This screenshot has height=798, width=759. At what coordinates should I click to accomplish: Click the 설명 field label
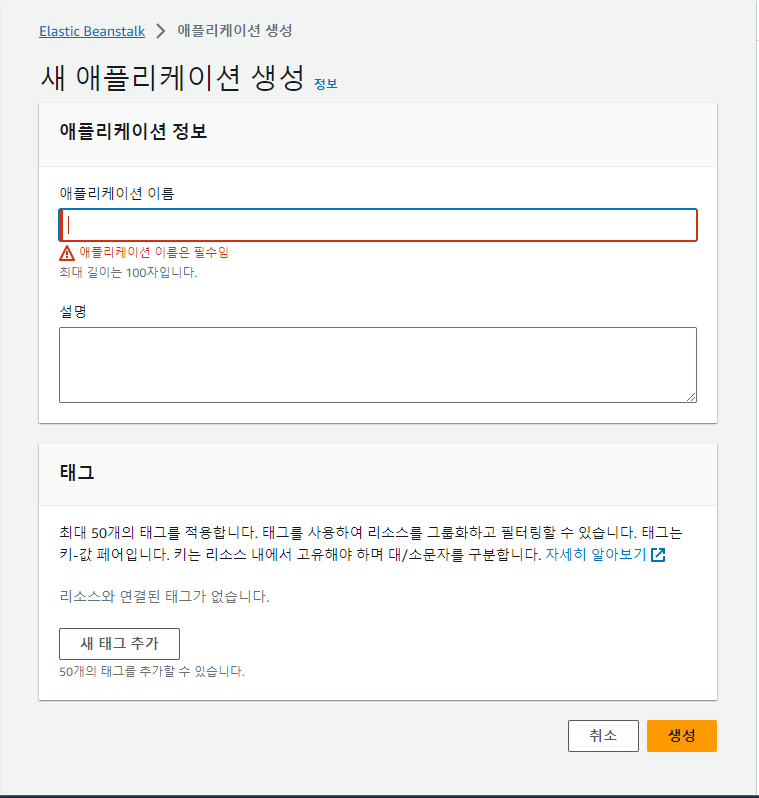[x=73, y=311]
